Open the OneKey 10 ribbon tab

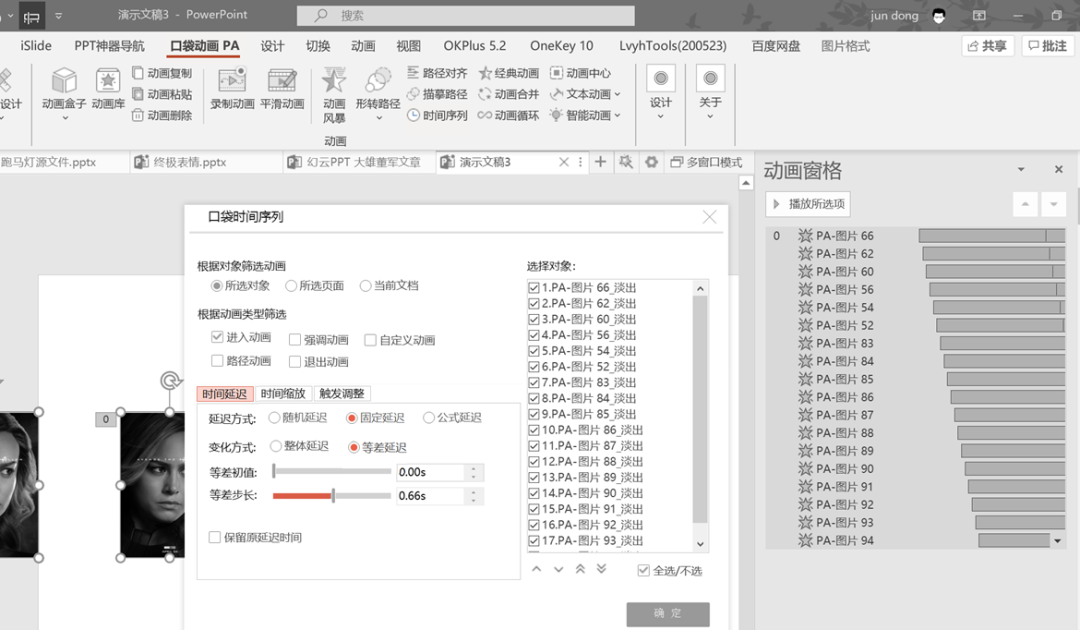click(561, 46)
